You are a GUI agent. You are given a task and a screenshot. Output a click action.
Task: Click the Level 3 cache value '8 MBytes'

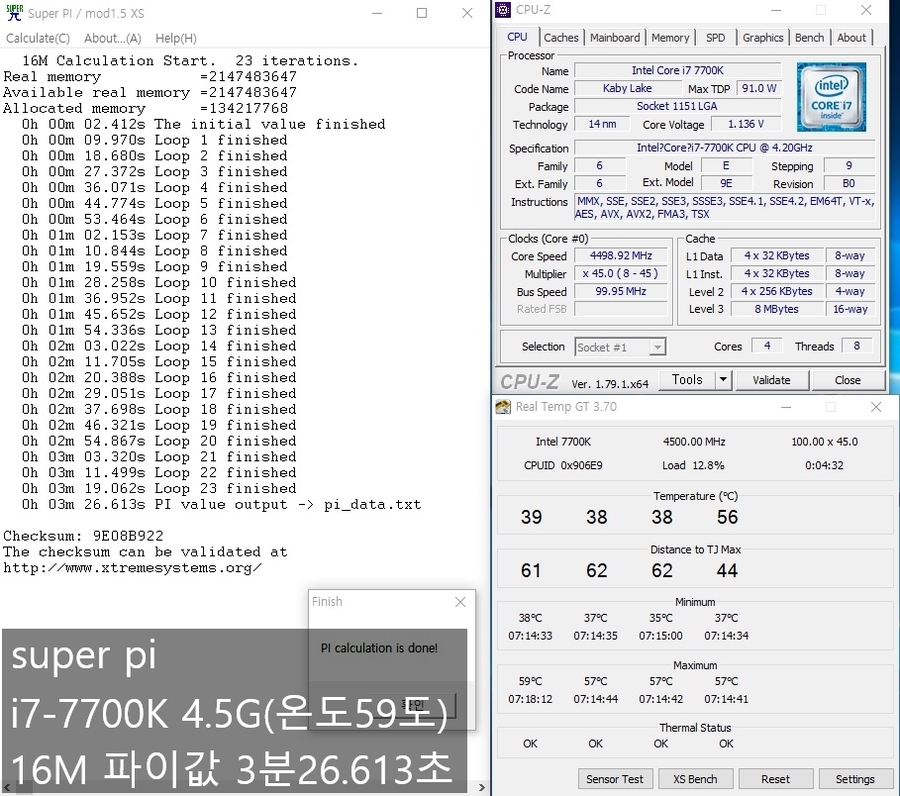[x=777, y=309]
